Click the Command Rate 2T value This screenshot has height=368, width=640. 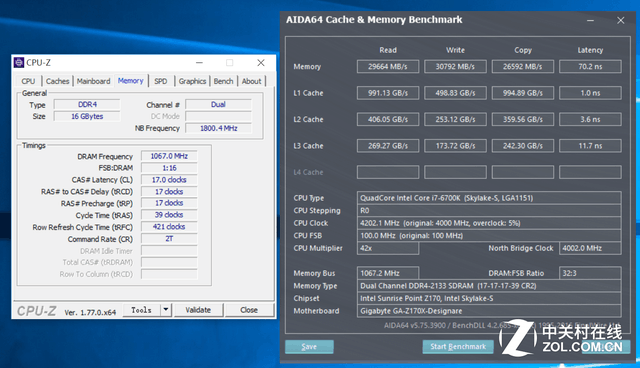pyautogui.click(x=169, y=238)
